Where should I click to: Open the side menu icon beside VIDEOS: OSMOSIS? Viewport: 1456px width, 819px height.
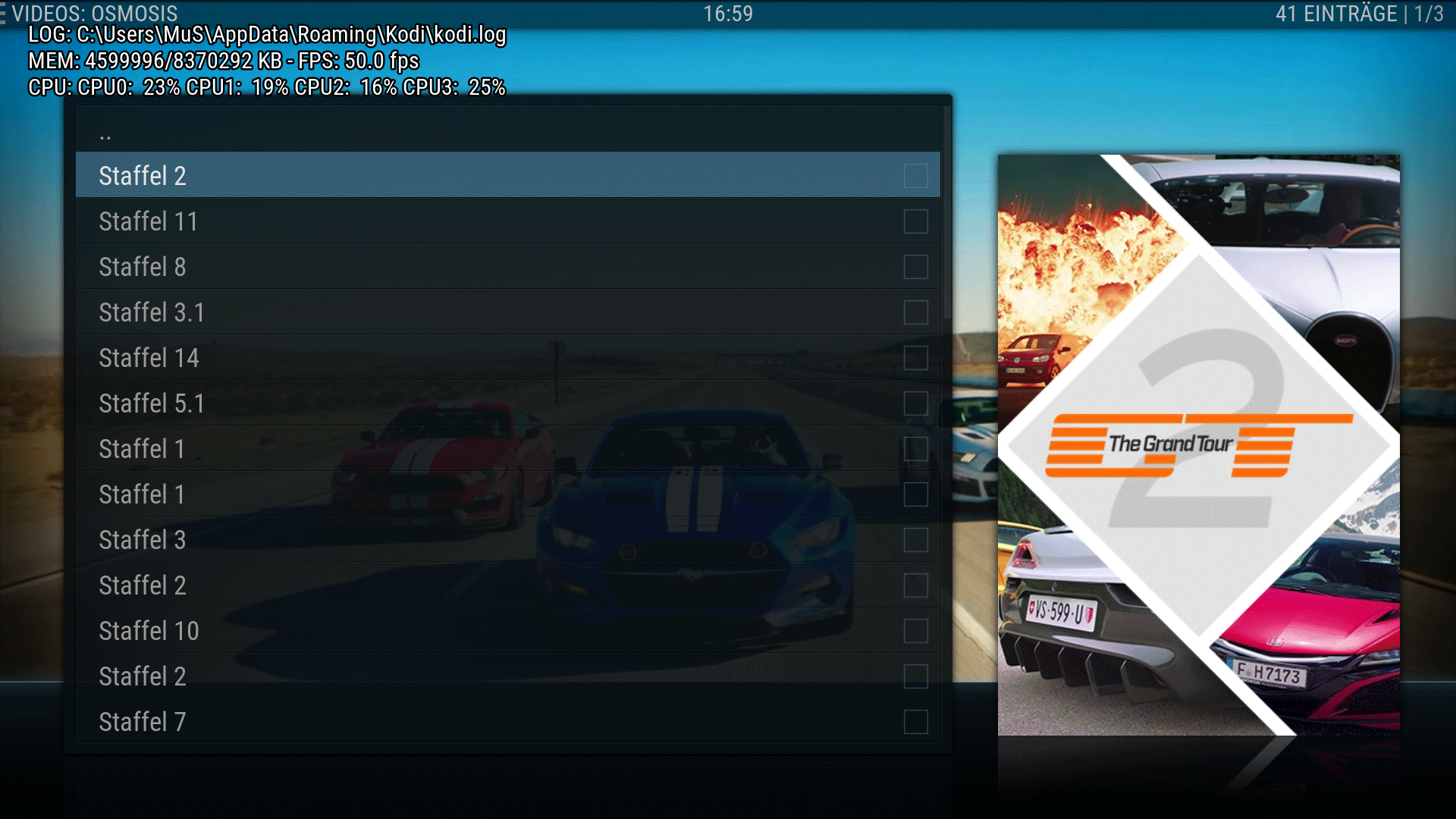pyautogui.click(x=3, y=14)
